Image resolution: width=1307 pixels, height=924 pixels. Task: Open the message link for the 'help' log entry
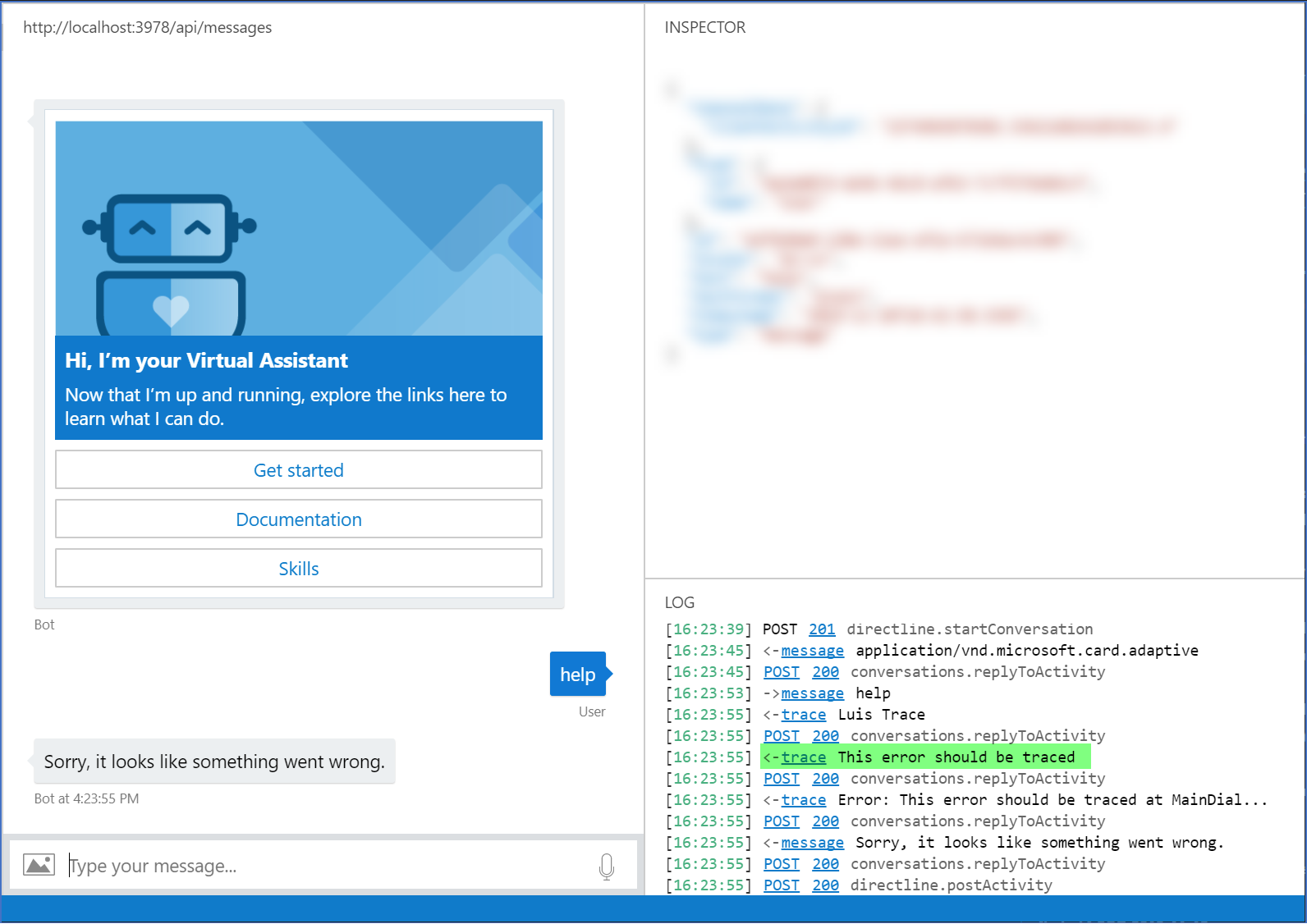[812, 693]
